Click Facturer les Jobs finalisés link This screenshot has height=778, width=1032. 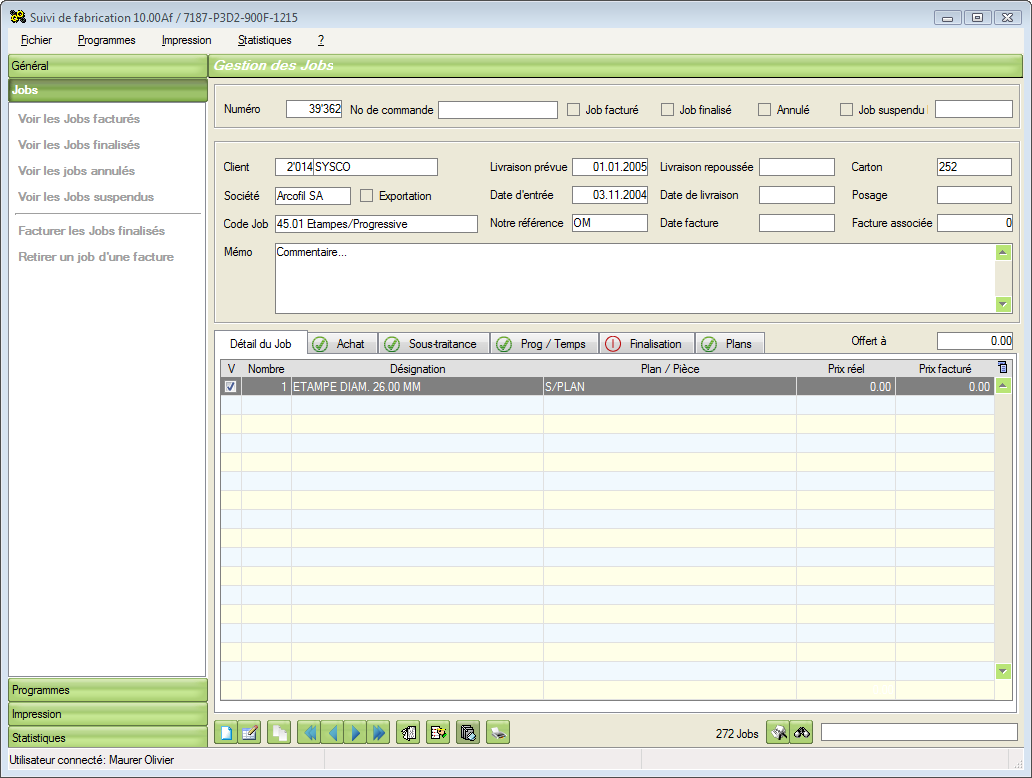pyautogui.click(x=92, y=231)
